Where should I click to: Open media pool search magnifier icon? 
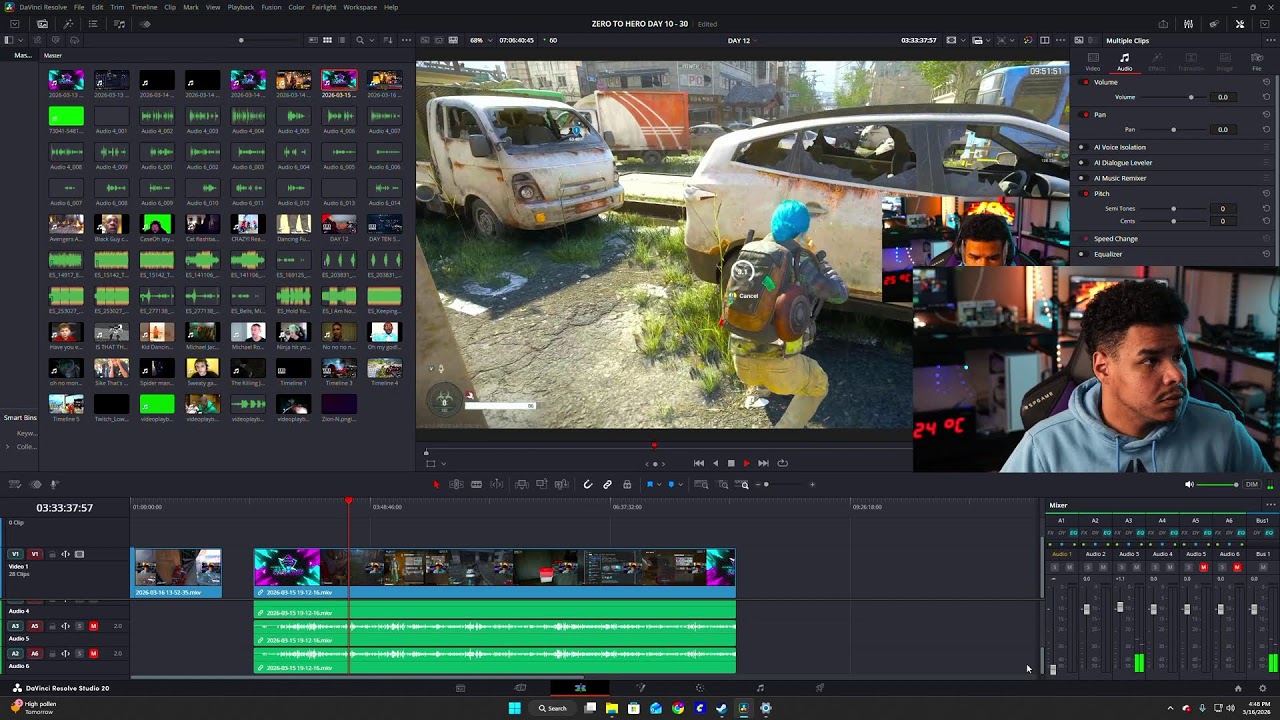[x=360, y=40]
